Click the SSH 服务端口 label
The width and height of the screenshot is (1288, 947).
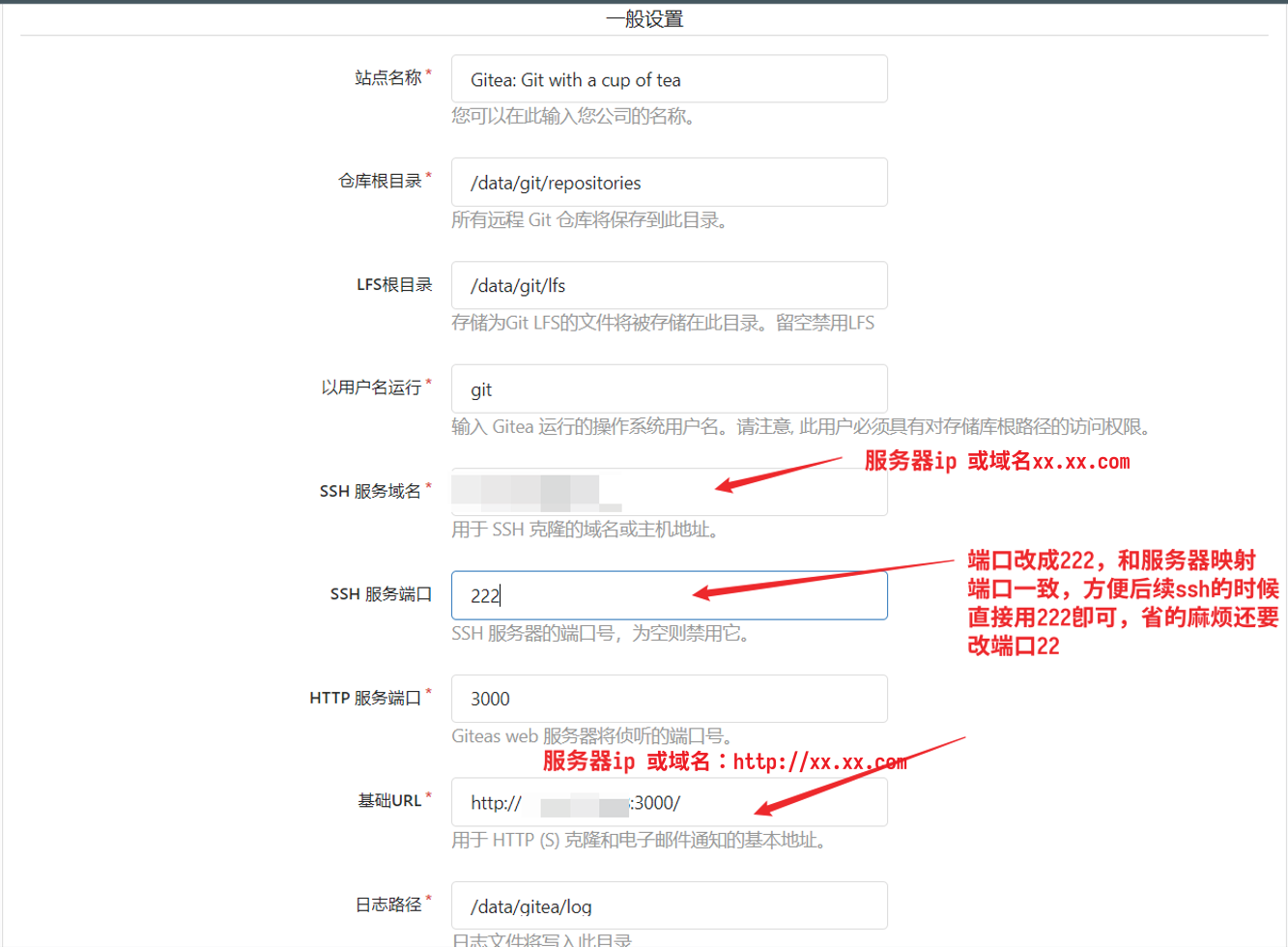(x=382, y=594)
